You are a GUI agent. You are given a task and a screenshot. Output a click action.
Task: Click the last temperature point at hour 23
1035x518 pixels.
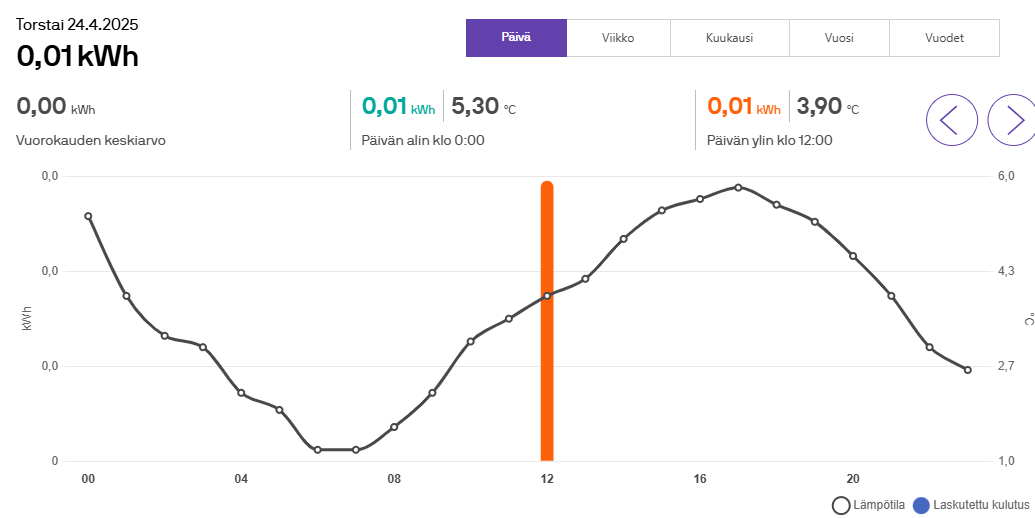(968, 370)
